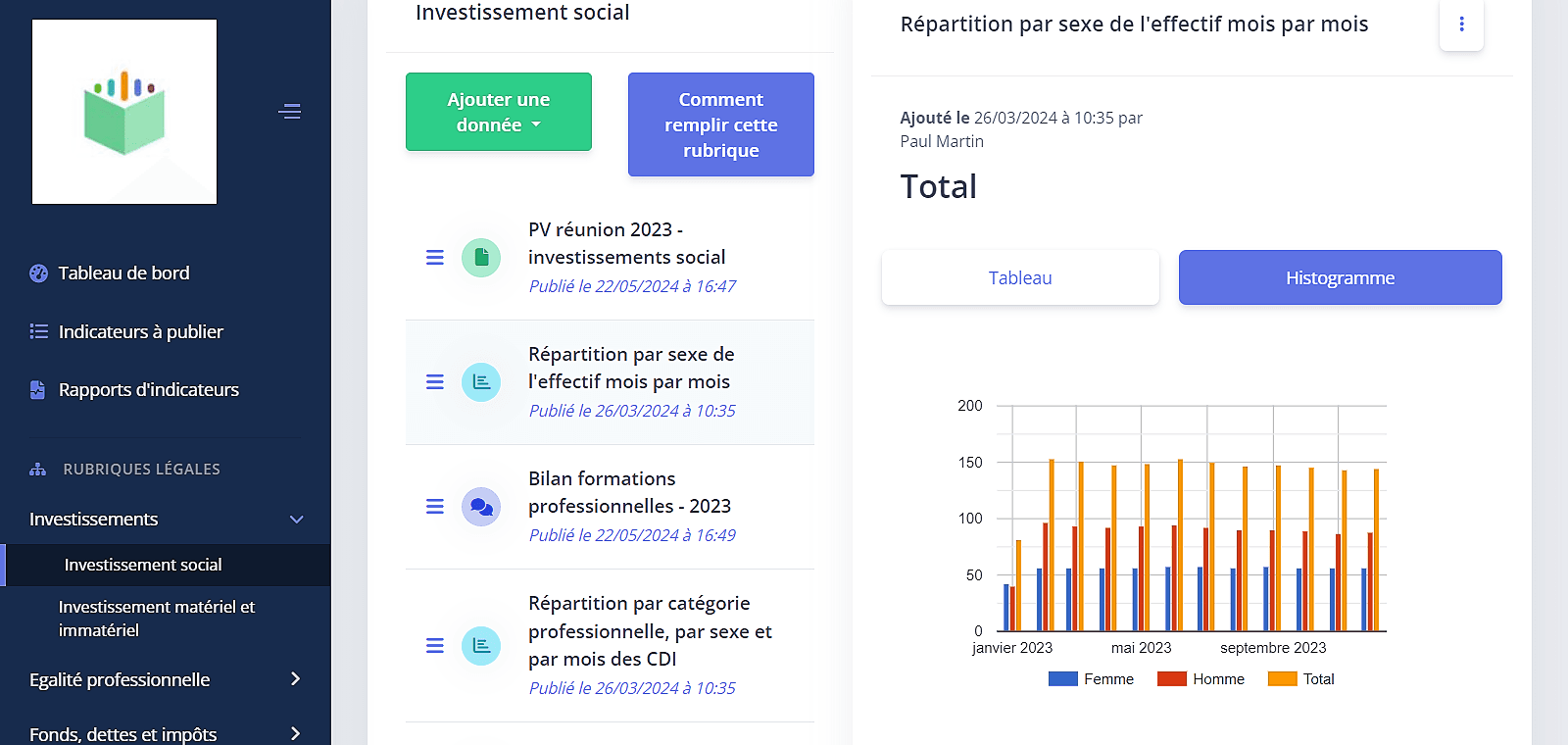
Task: Open Tableau de bord from sidebar
Action: click(x=123, y=273)
